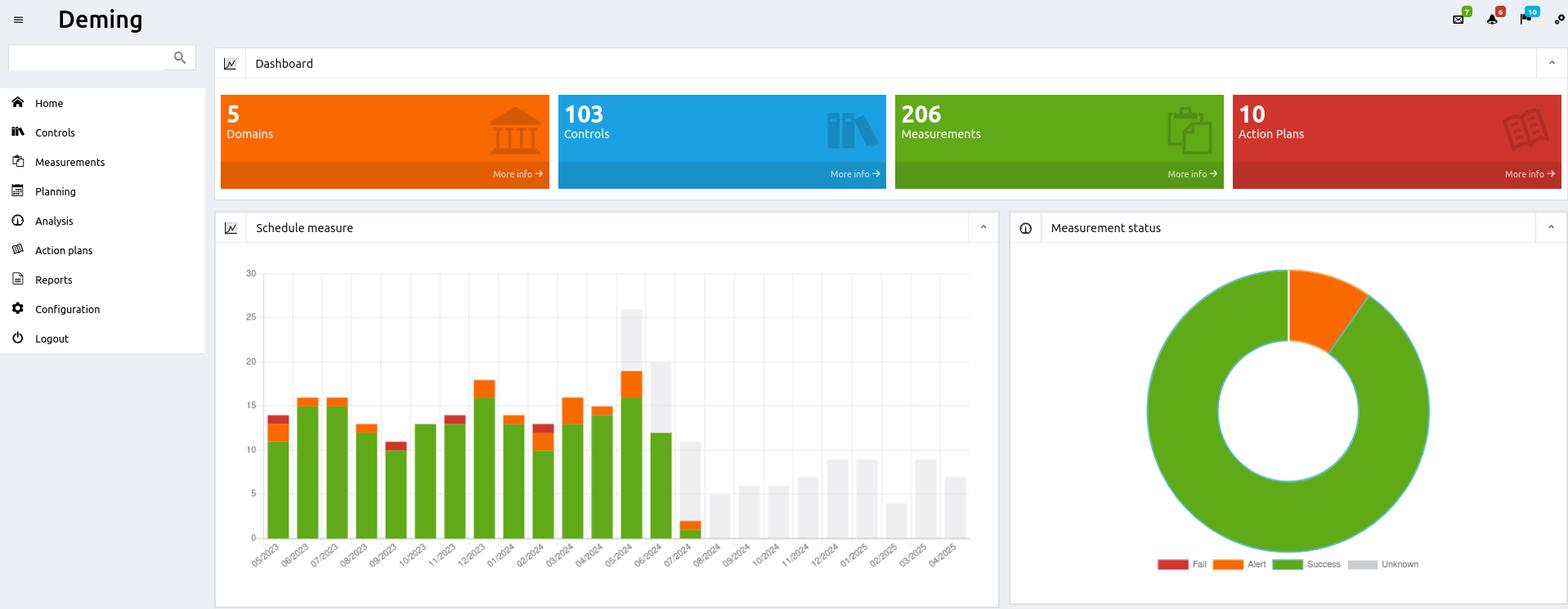The image size is (1568, 609).
Task: Open the envelope messages icon with badge 7
Action: [x=1458, y=20]
